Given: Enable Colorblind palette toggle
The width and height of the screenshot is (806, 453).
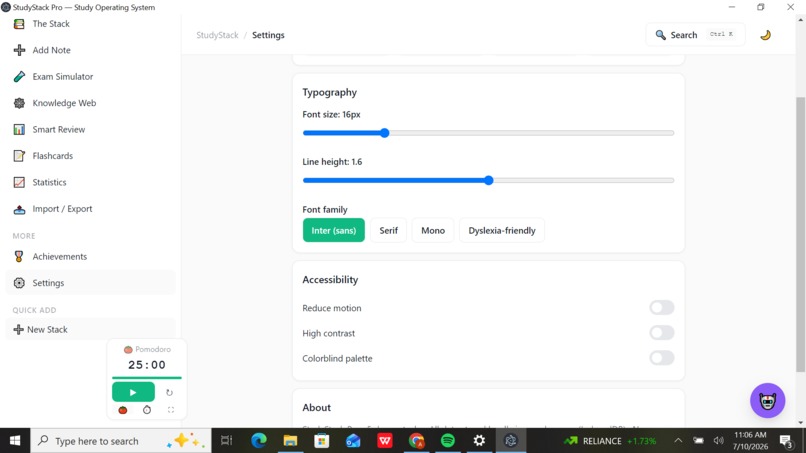Looking at the screenshot, I should point(662,358).
